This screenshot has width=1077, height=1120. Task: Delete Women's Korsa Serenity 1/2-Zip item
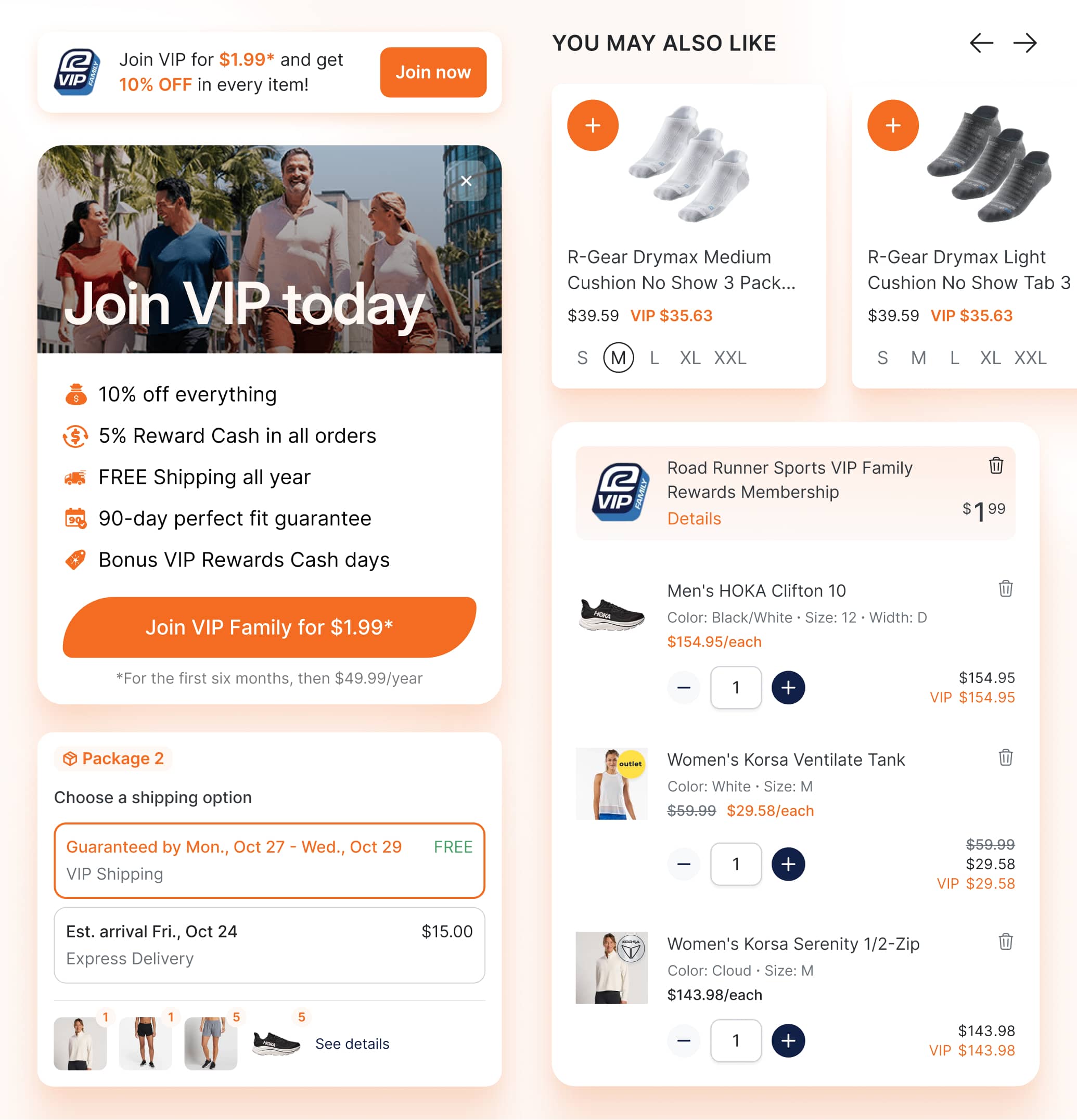1006,941
